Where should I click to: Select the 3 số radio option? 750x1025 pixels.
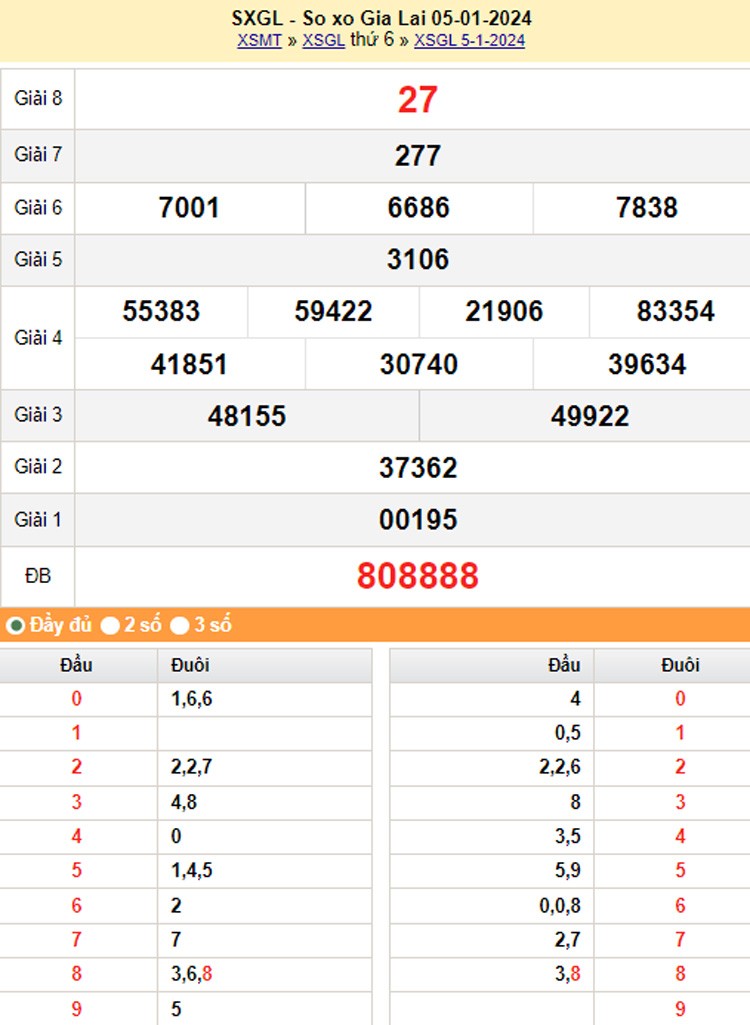(x=179, y=626)
